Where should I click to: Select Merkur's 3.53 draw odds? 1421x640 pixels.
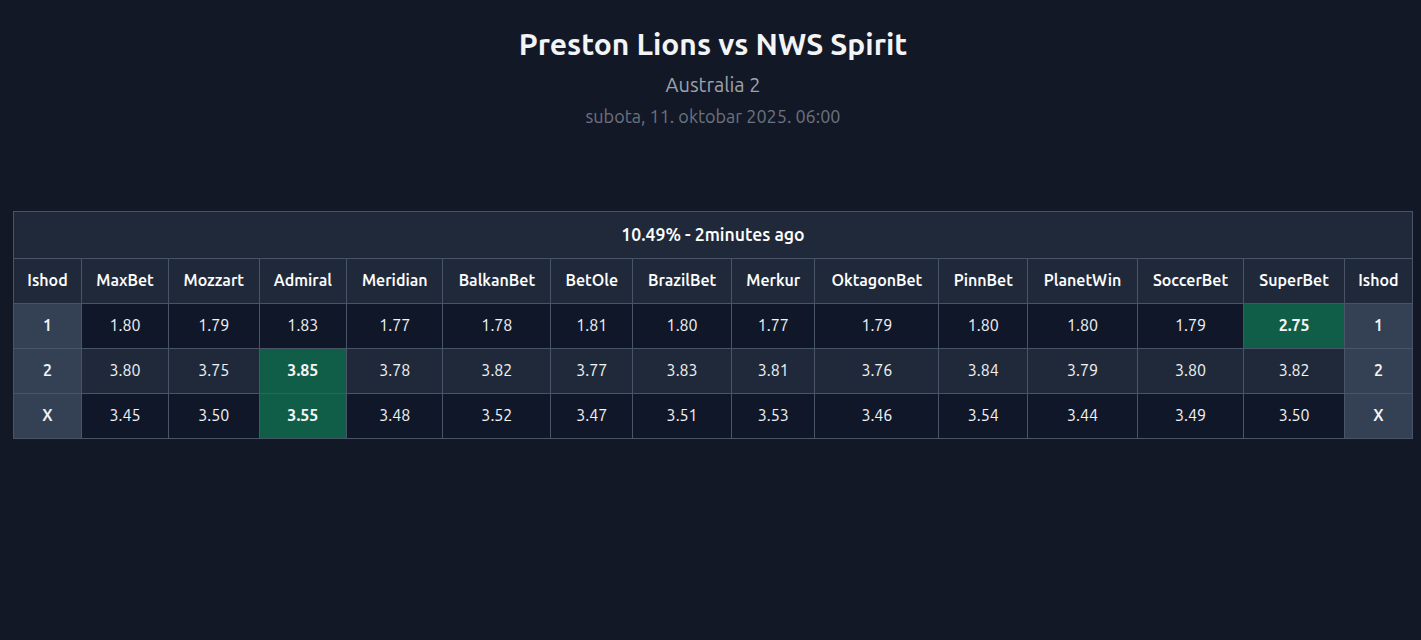pos(772,415)
